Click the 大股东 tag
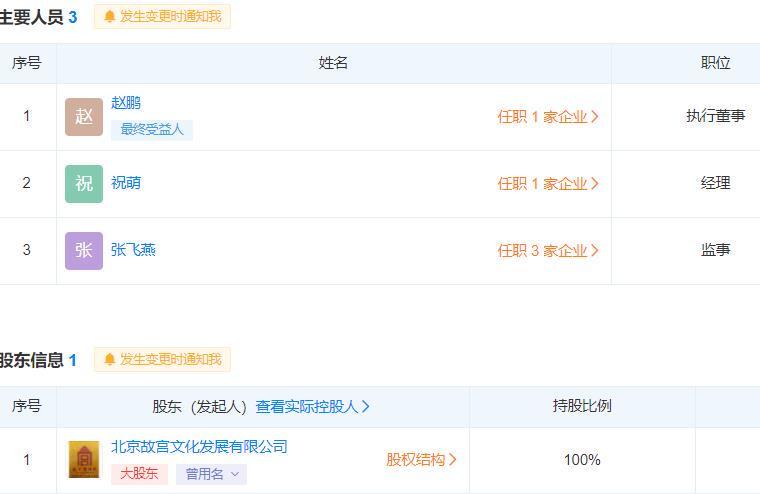 tap(139, 474)
